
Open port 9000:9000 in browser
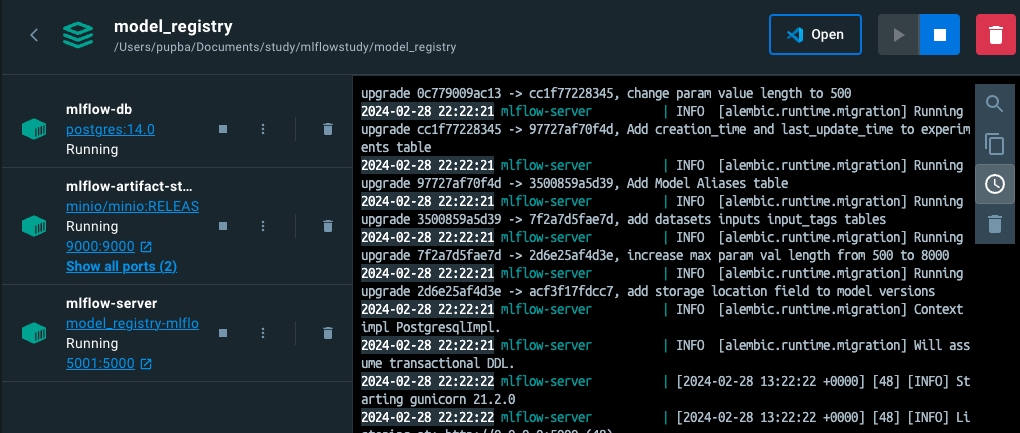tap(100, 246)
